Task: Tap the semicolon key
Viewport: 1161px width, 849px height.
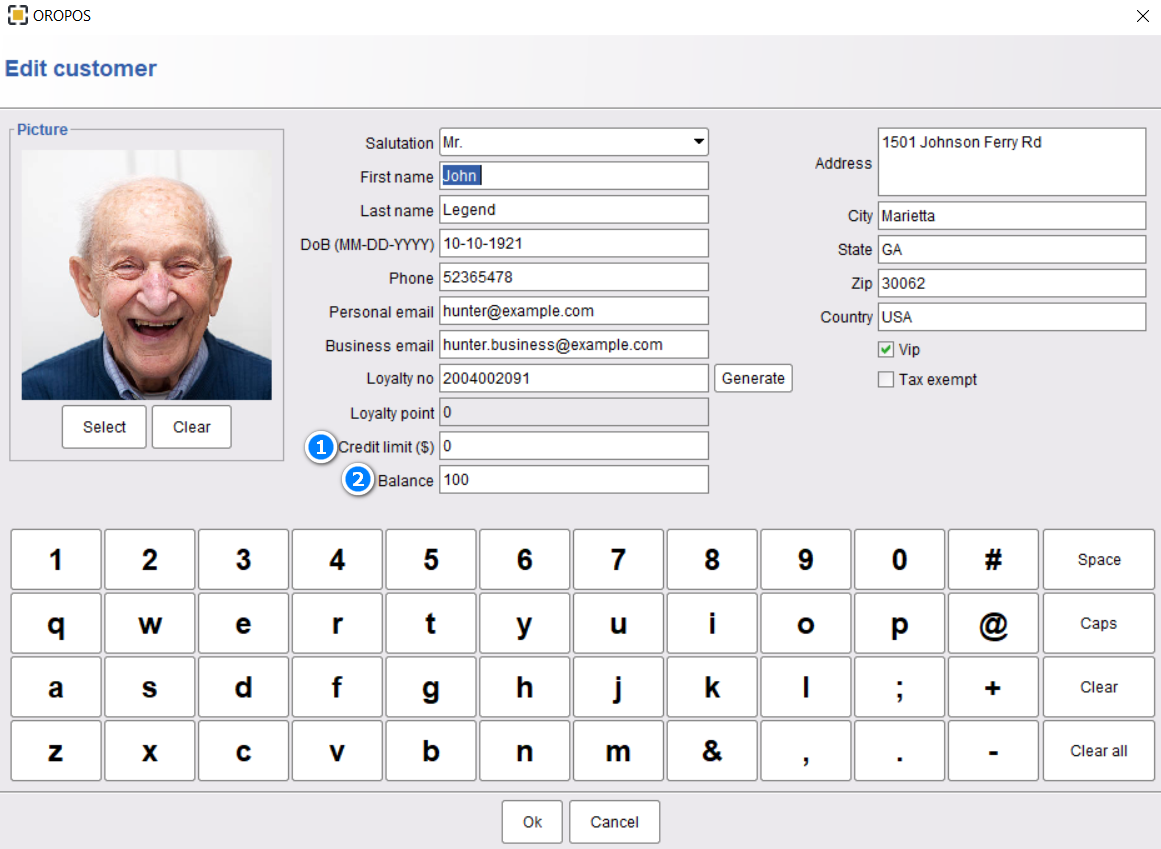Action: tap(900, 687)
